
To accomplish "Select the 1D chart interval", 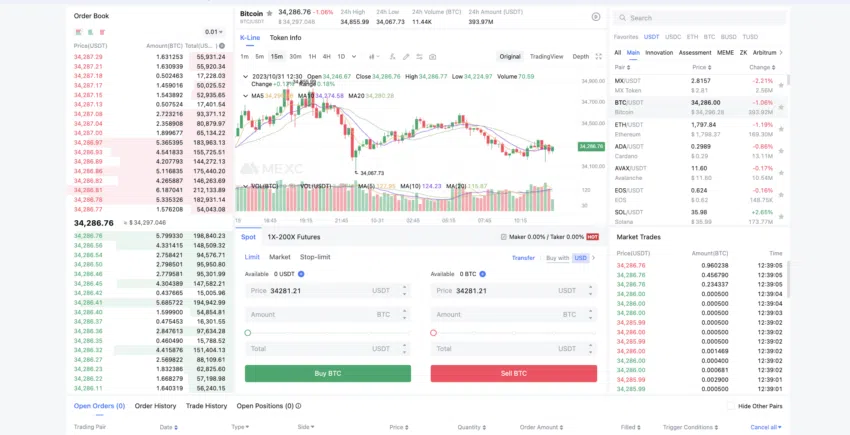I will tap(342, 56).
